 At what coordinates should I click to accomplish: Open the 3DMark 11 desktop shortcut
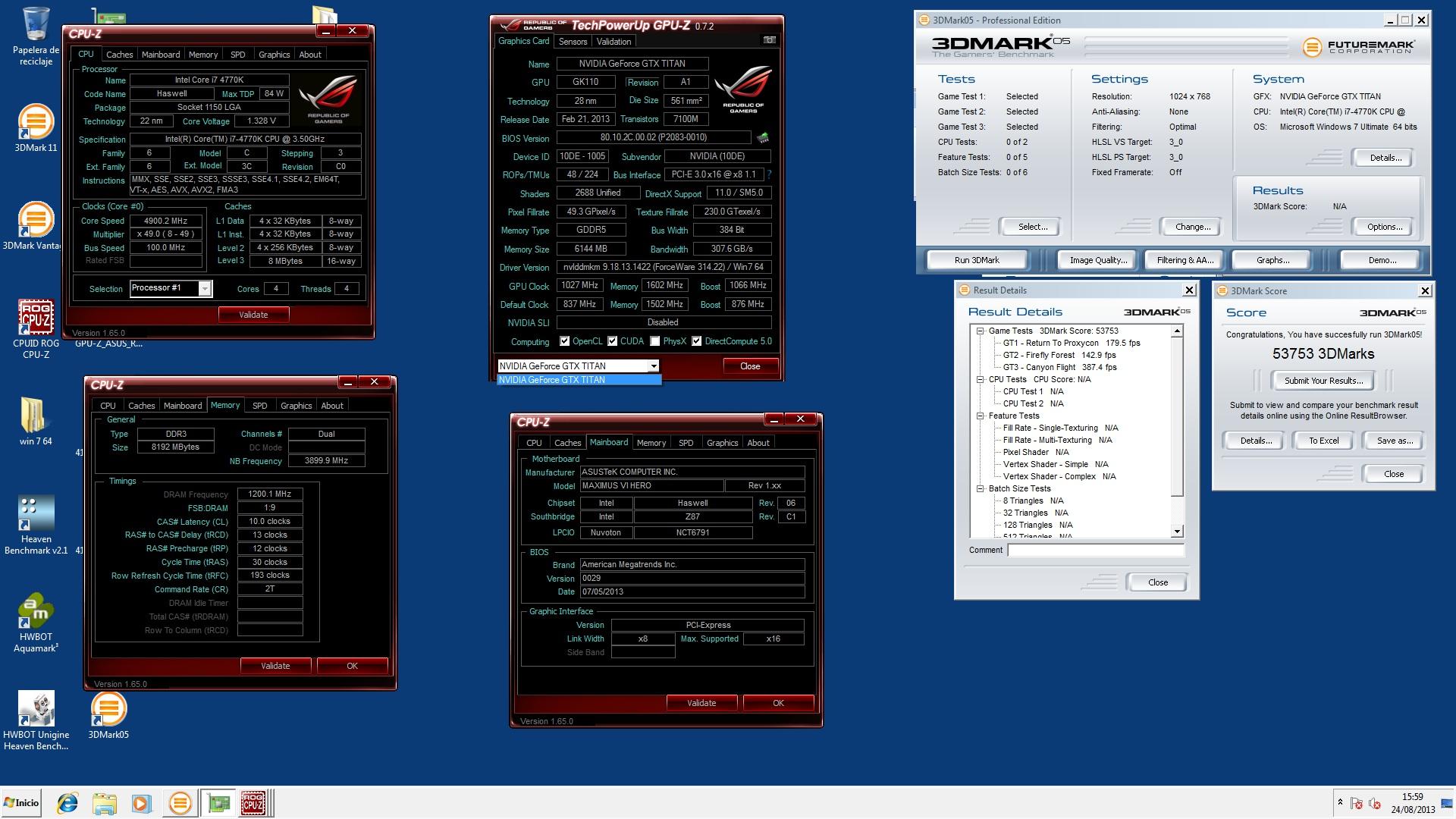coord(36,127)
